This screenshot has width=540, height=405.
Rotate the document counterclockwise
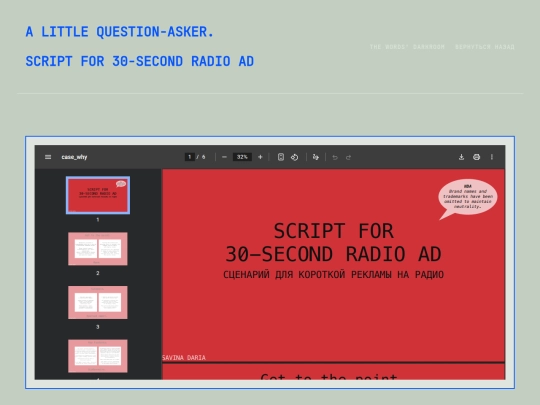[294, 157]
